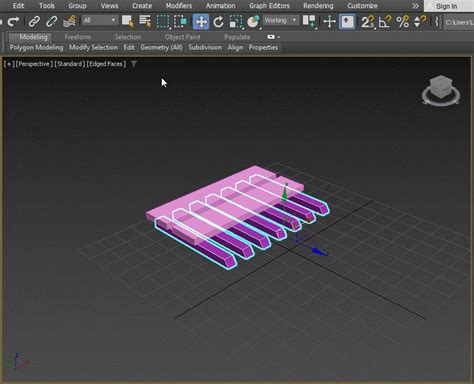Expand the Subdivision panel
Viewport: 474px width, 384px height.
tap(205, 47)
